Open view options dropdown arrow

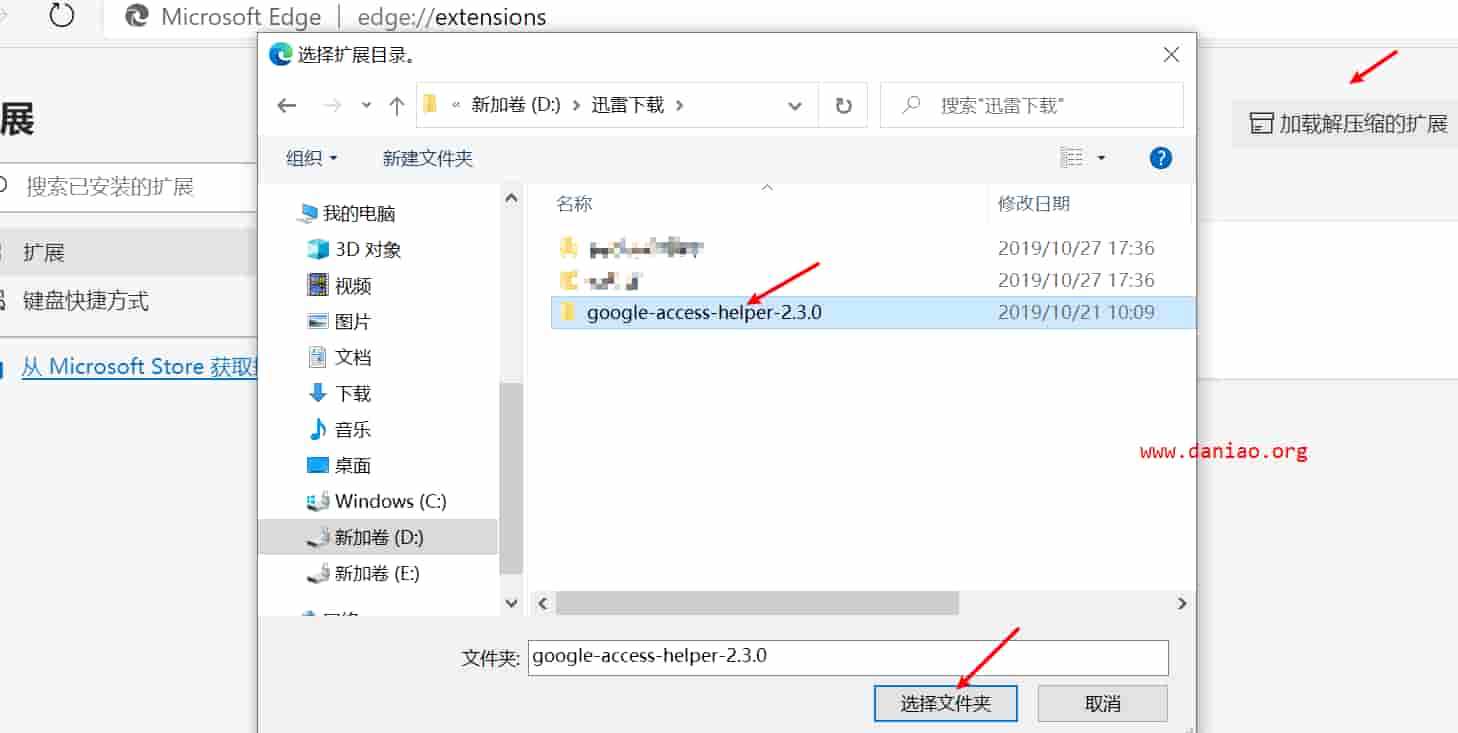[1102, 158]
